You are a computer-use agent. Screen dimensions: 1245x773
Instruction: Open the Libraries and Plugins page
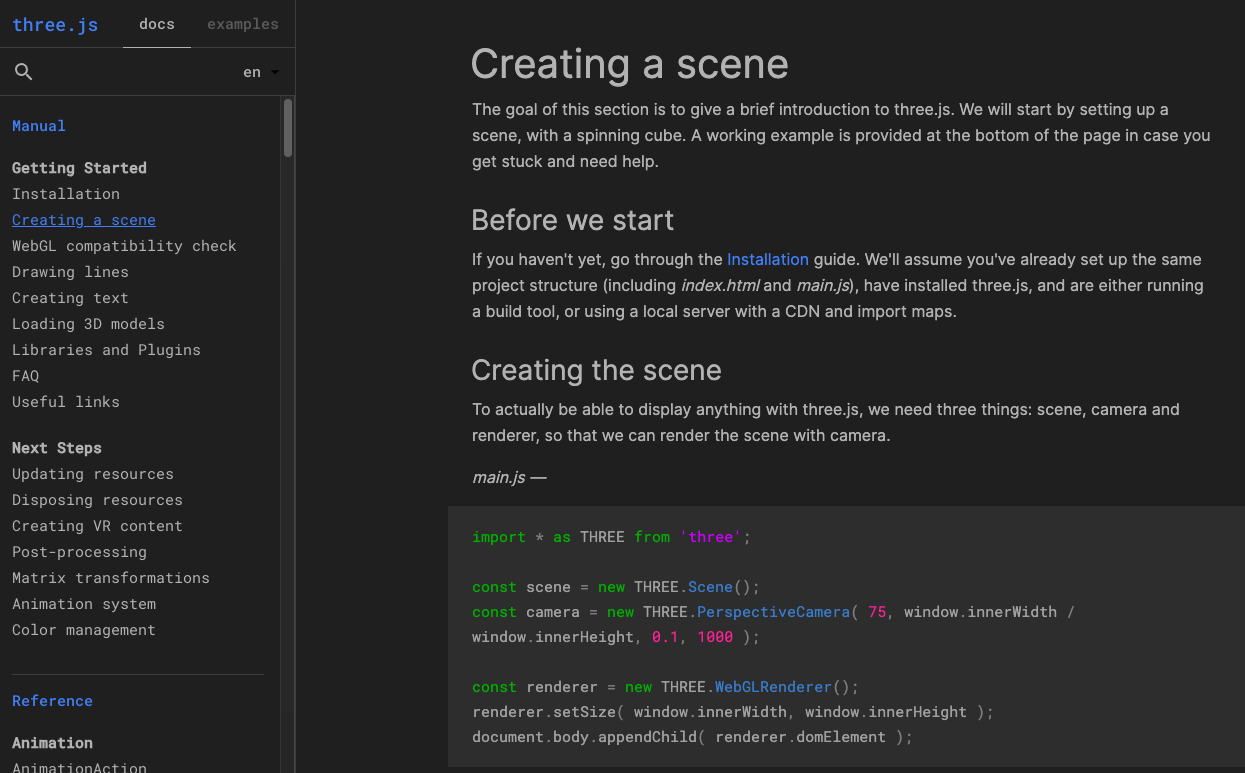[106, 349]
